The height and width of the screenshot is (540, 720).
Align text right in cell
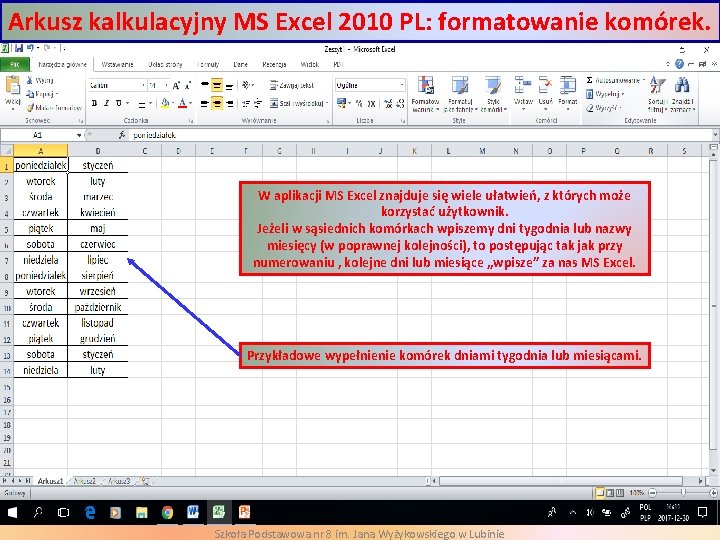click(230, 104)
